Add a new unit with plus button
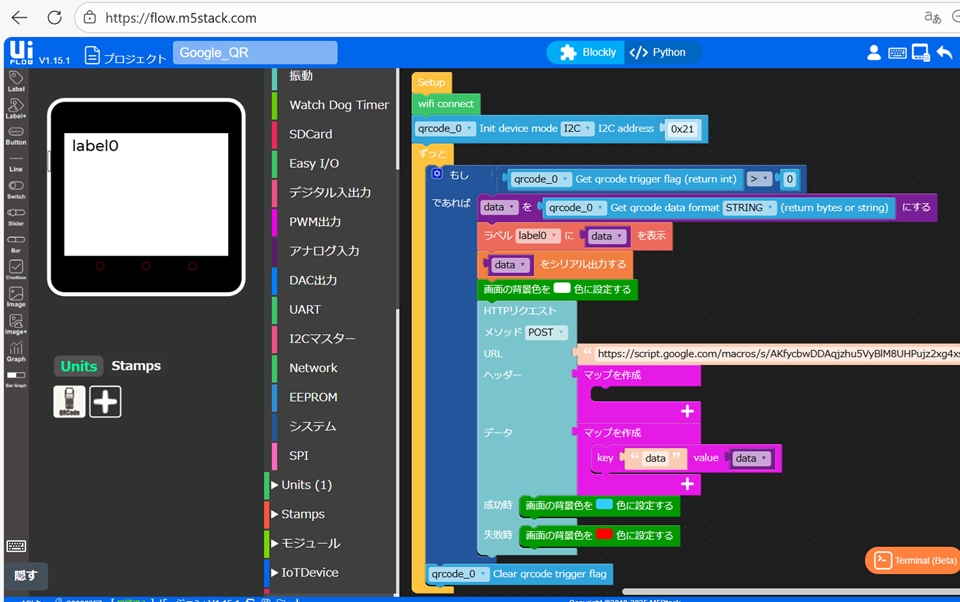Viewport: 960px width, 602px height. tap(105, 401)
